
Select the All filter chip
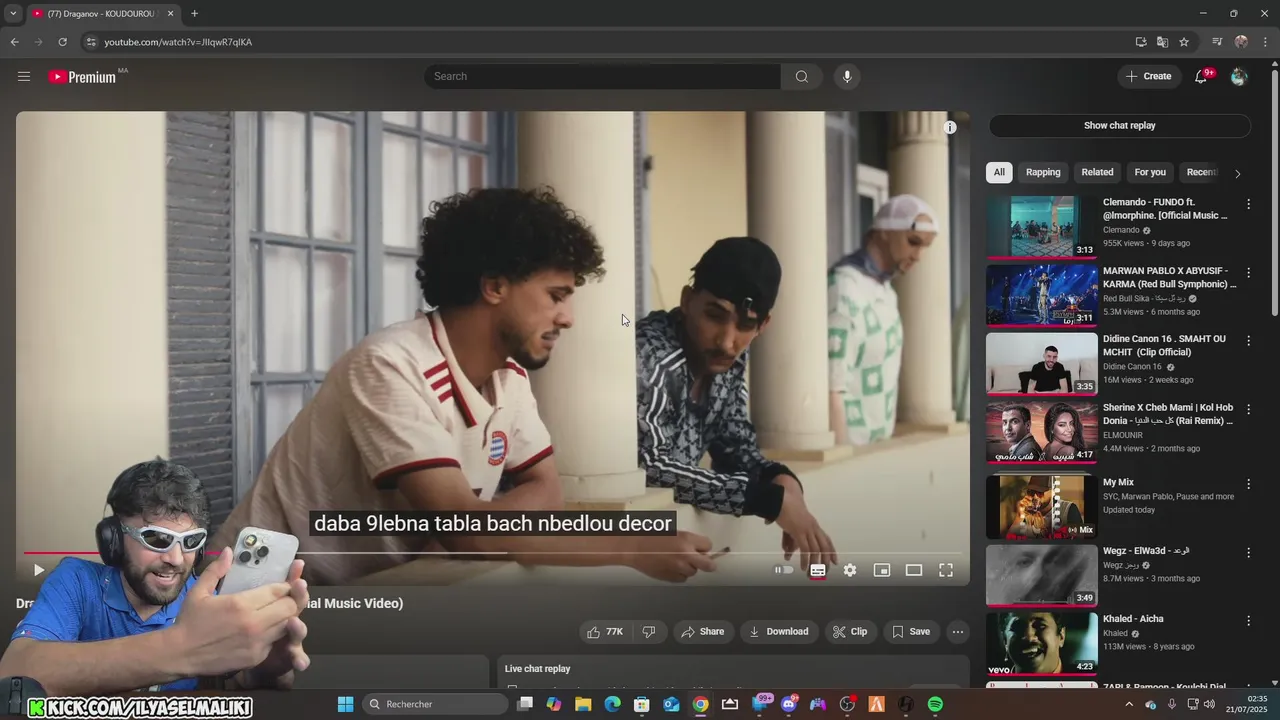[999, 172]
